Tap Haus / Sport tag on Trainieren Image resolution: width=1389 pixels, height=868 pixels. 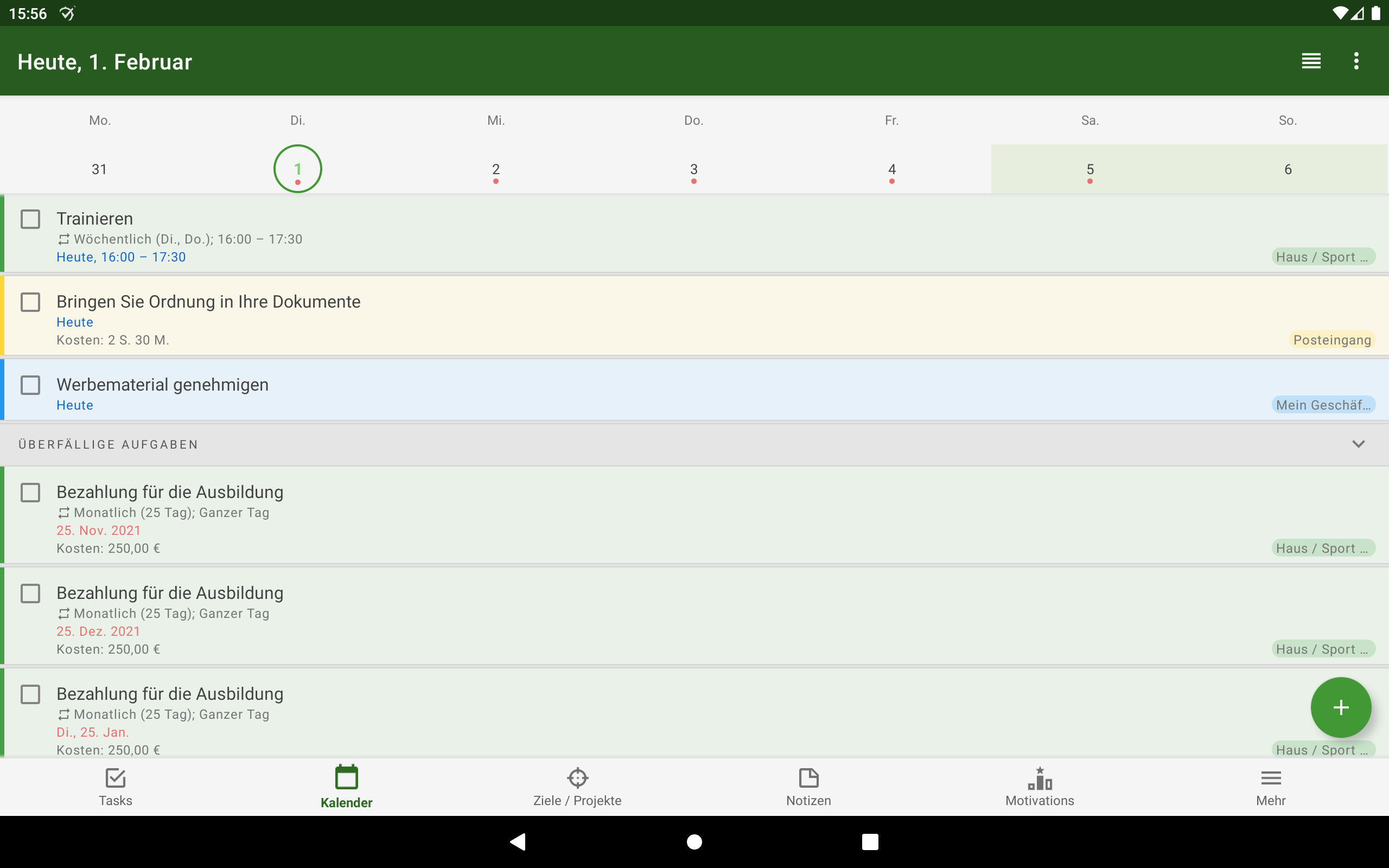1323,257
